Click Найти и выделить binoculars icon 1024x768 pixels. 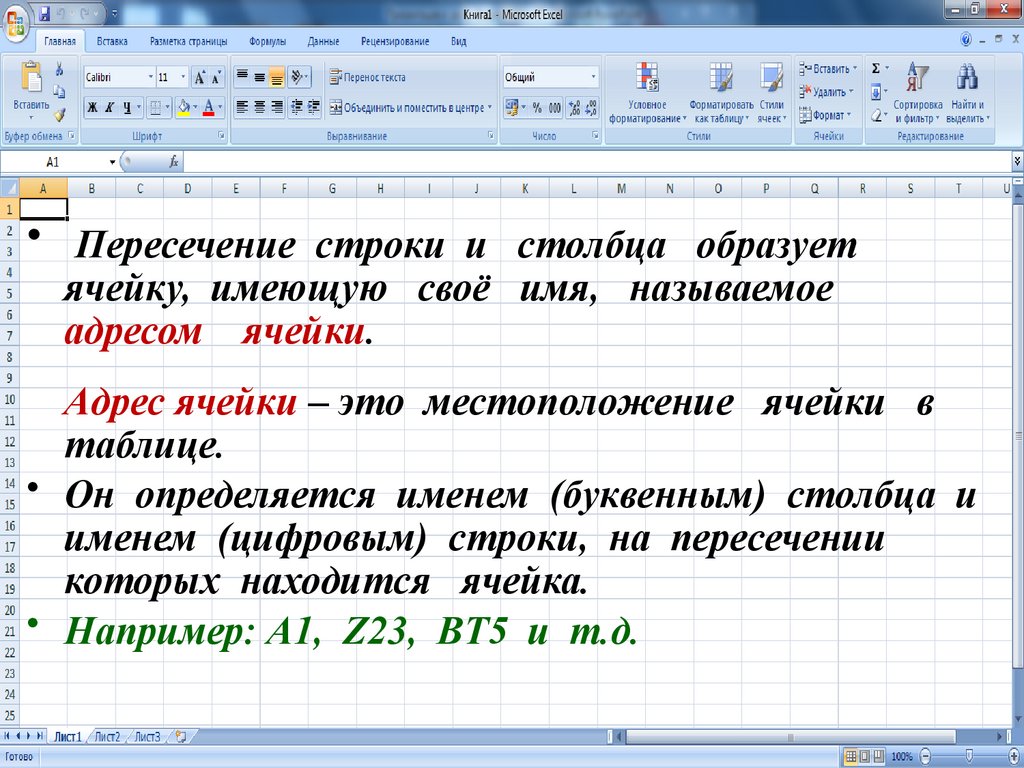coord(967,78)
